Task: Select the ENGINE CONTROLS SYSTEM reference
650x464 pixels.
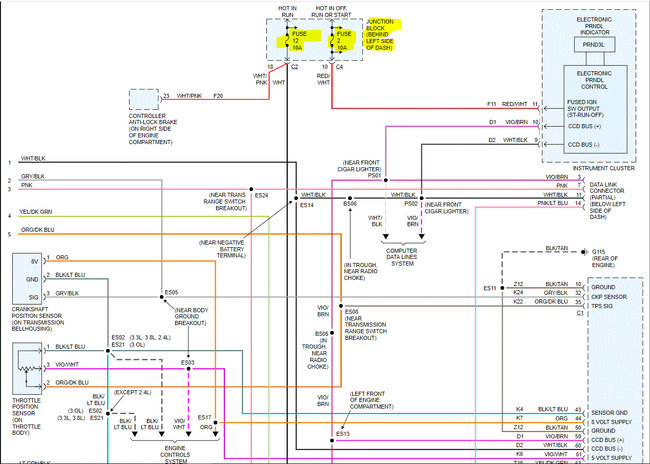Action: [x=175, y=454]
